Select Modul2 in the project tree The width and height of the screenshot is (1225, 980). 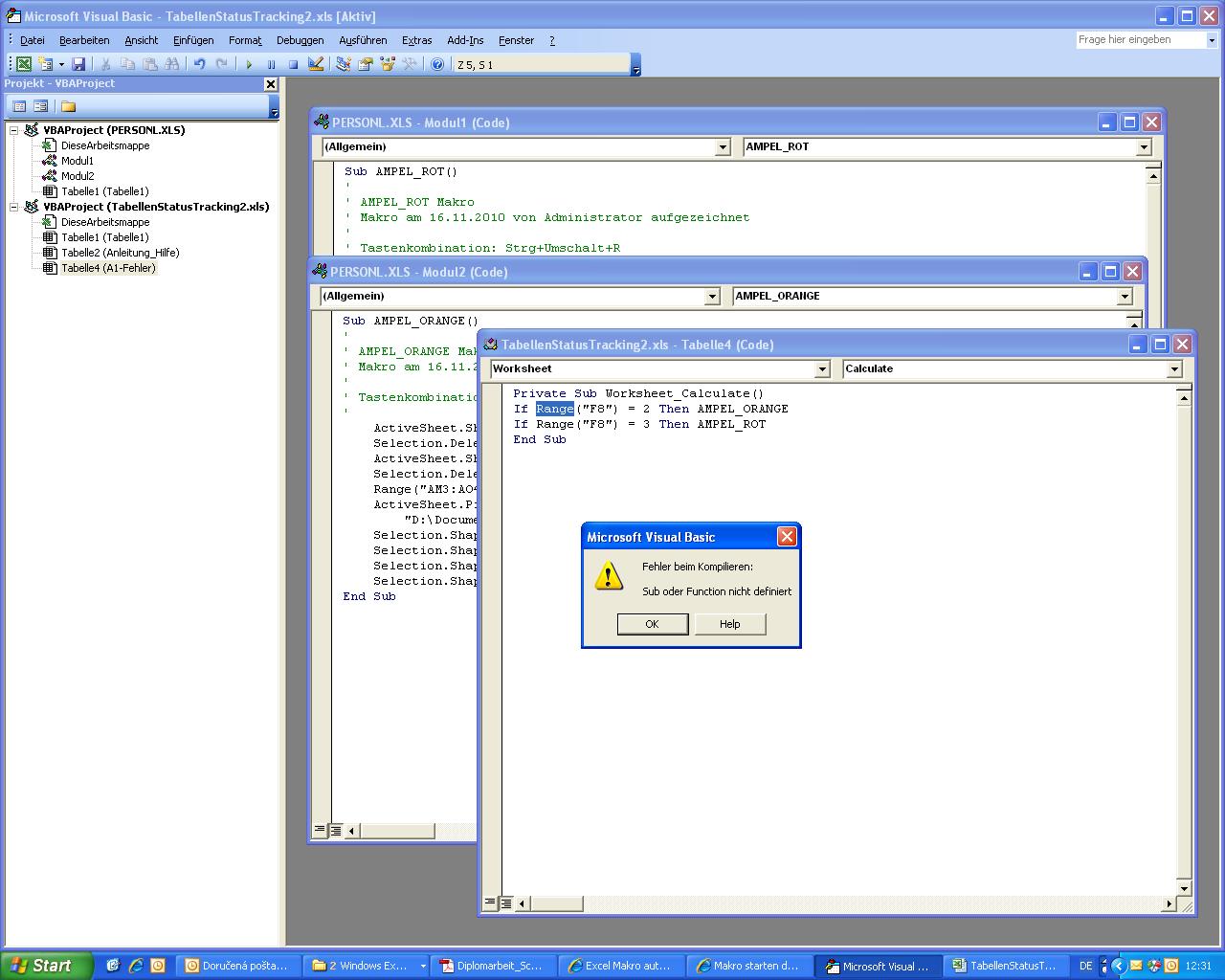pos(77,176)
